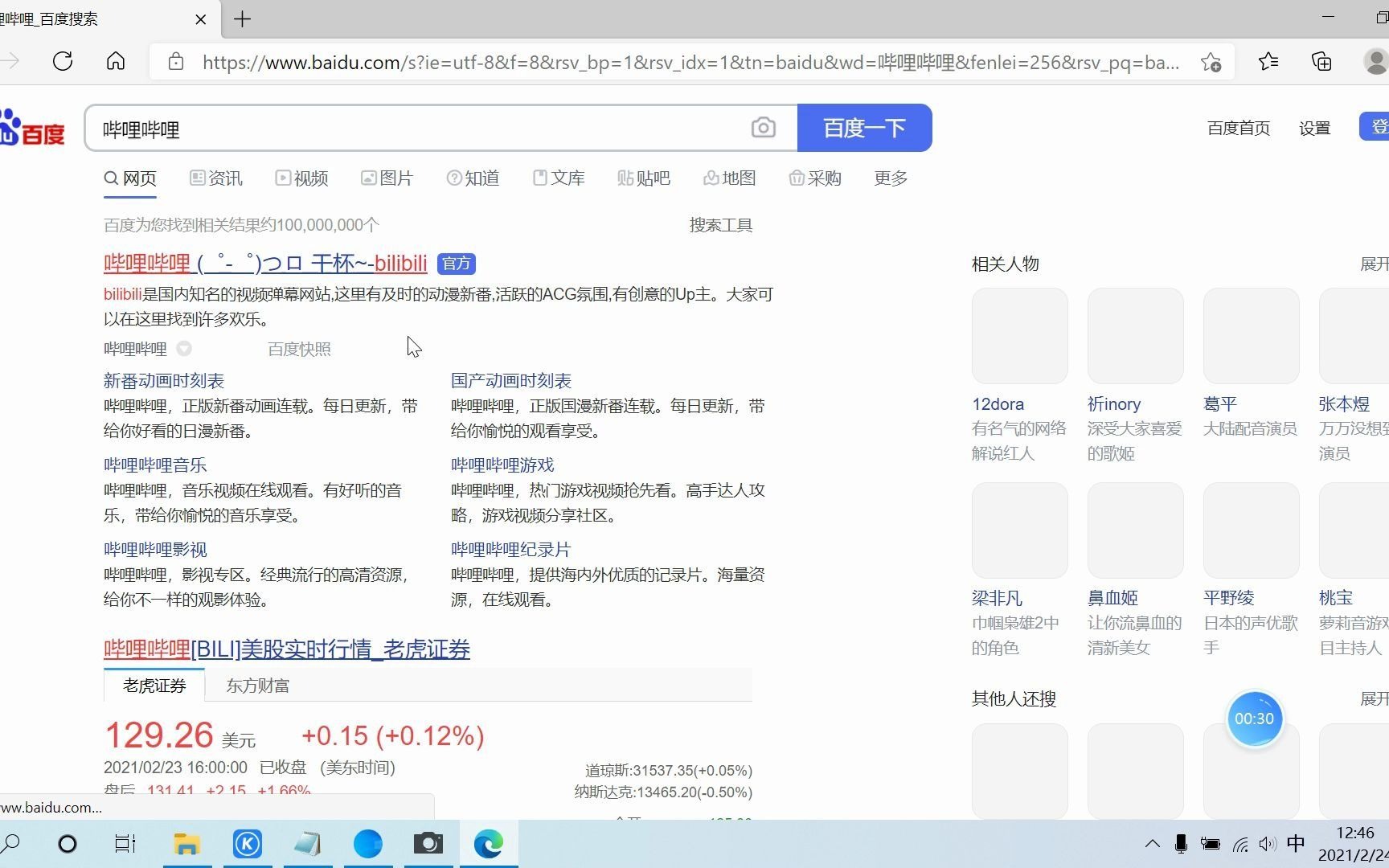The image size is (1389, 868).
Task: Open the 国产动画时刻表 link
Action: (x=511, y=381)
